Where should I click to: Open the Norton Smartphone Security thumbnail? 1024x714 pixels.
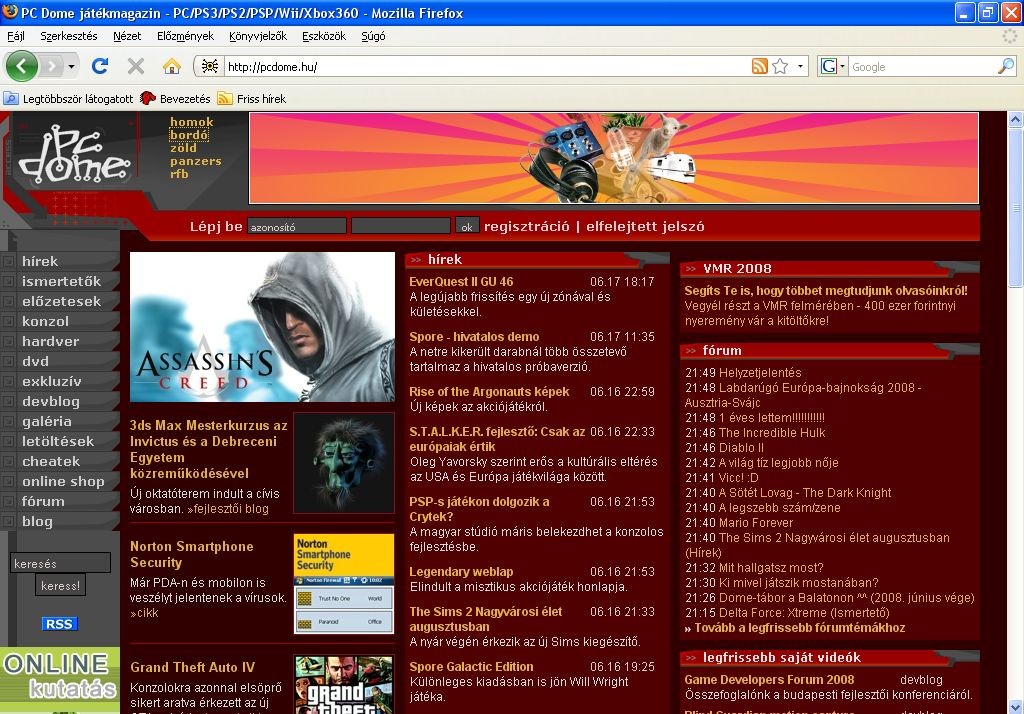(344, 584)
